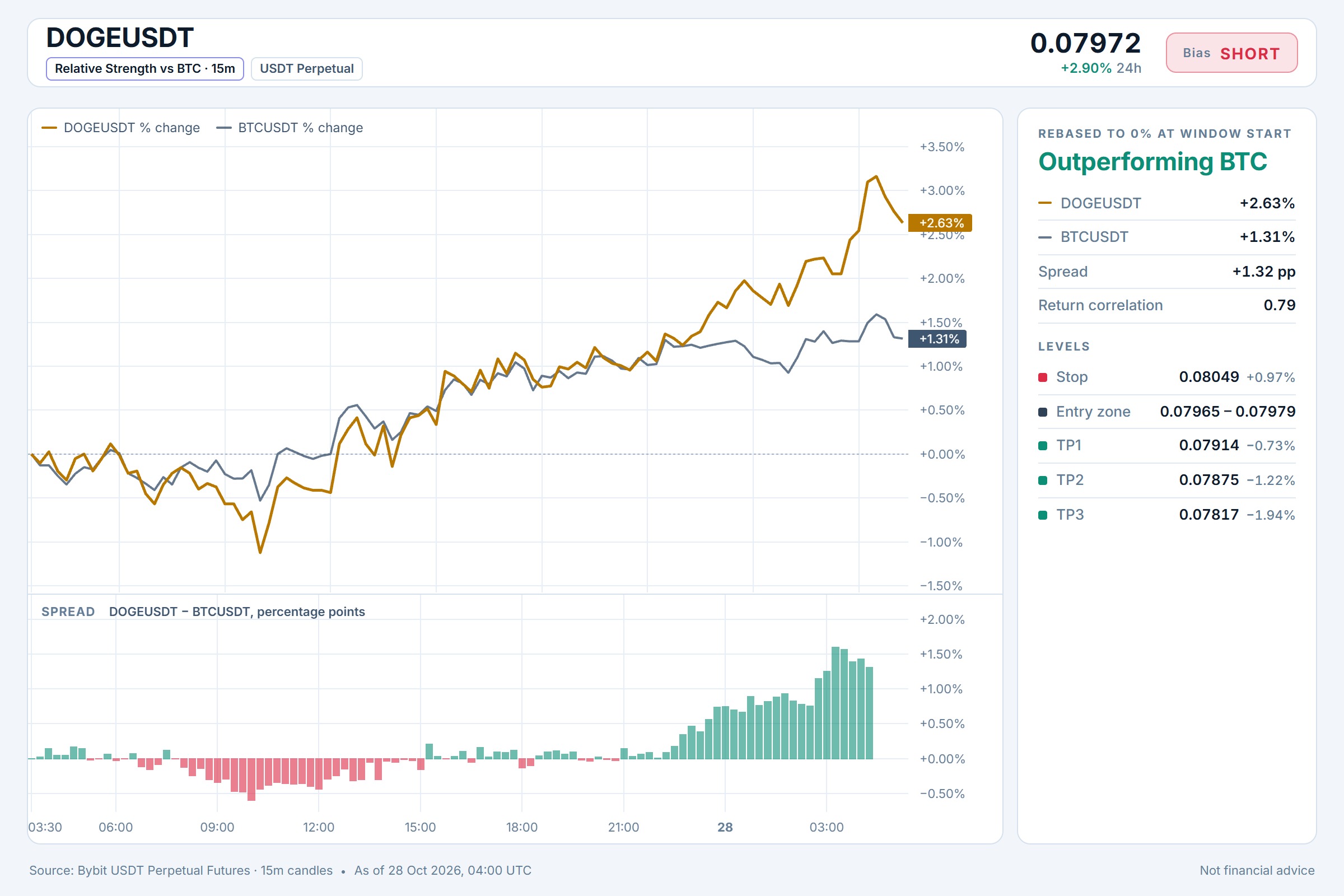Image resolution: width=1344 pixels, height=896 pixels.
Task: Click the Stop price 0.08049
Action: click(1209, 377)
